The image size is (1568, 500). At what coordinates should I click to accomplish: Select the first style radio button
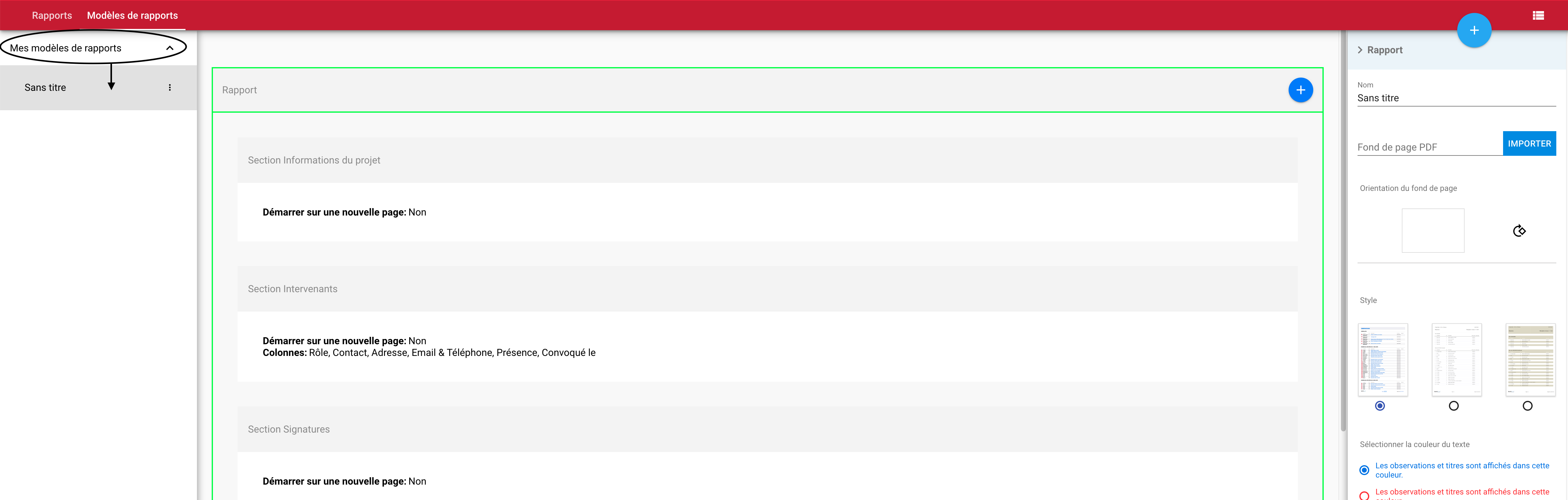1380,405
